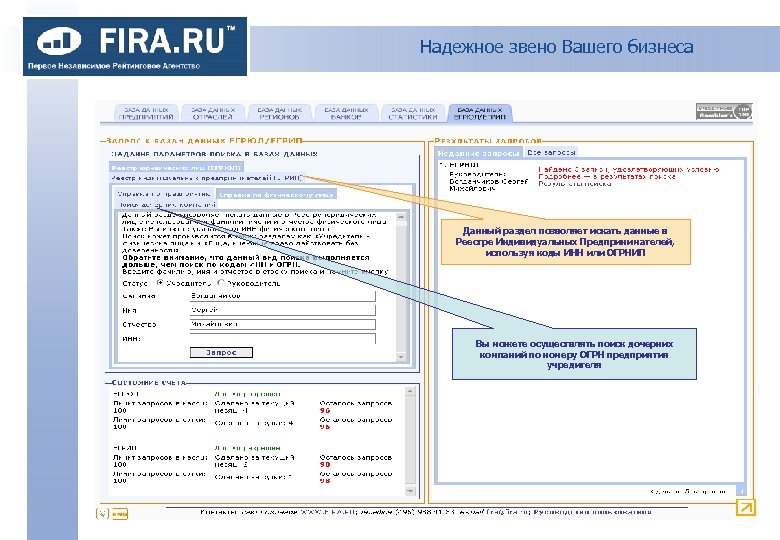Click the Отчество input field
780x540 pixels.
pos(283,324)
